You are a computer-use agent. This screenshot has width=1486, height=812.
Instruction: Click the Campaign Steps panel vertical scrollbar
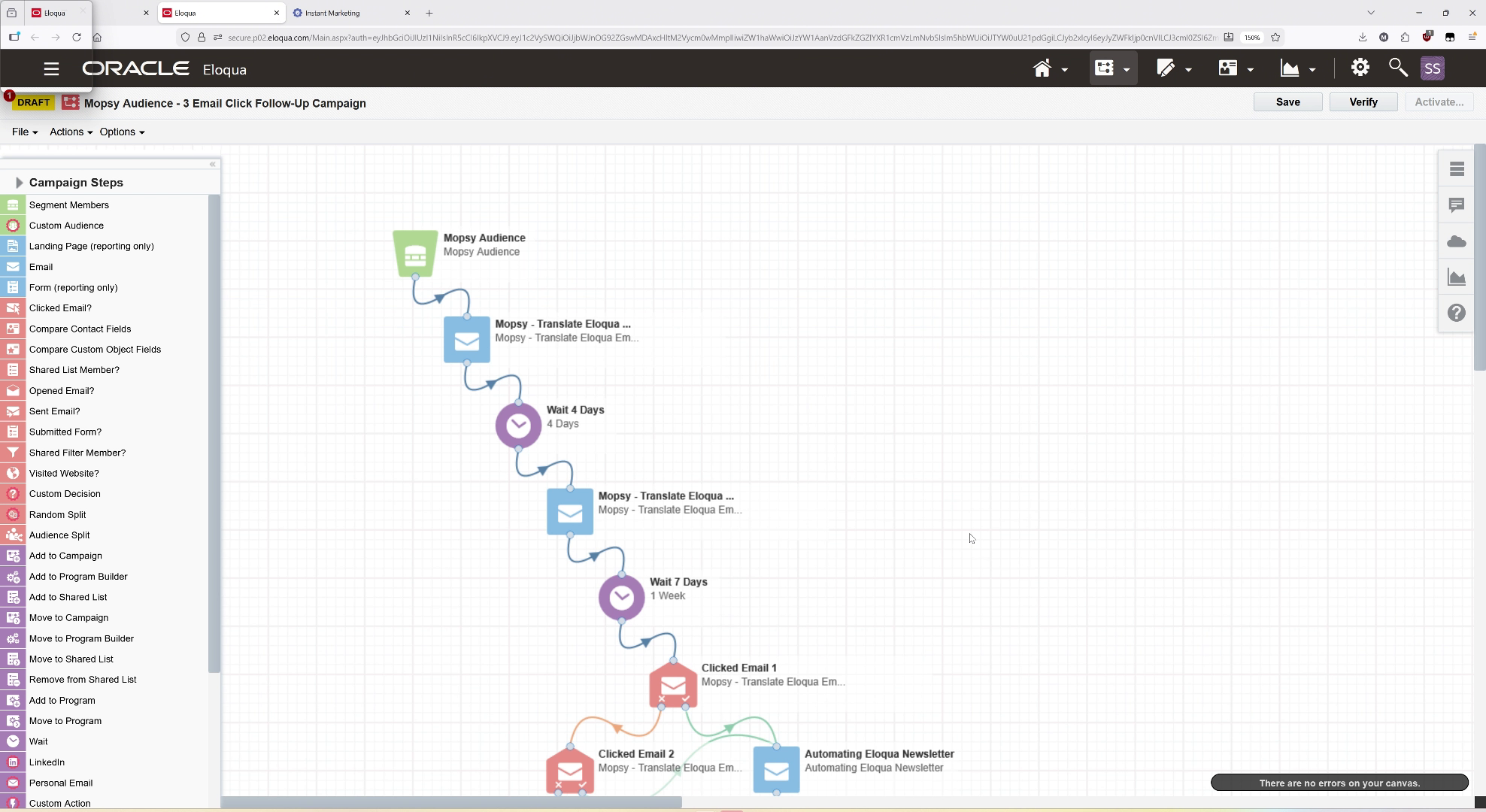pyautogui.click(x=214, y=433)
